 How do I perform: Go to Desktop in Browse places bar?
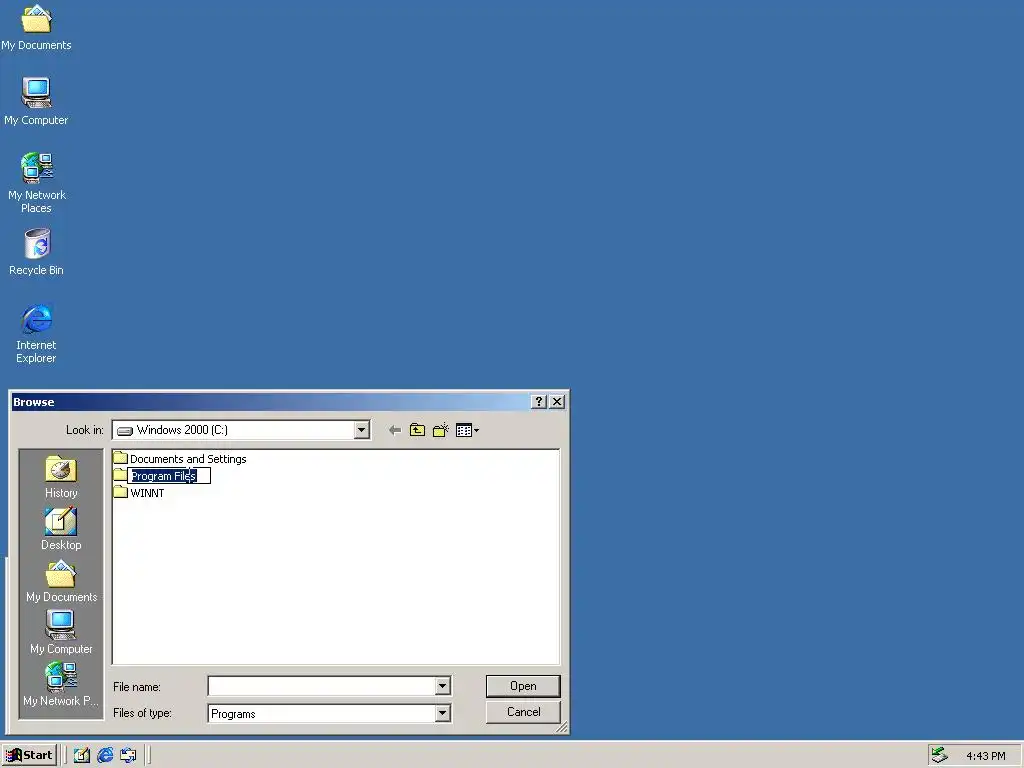tap(61, 530)
